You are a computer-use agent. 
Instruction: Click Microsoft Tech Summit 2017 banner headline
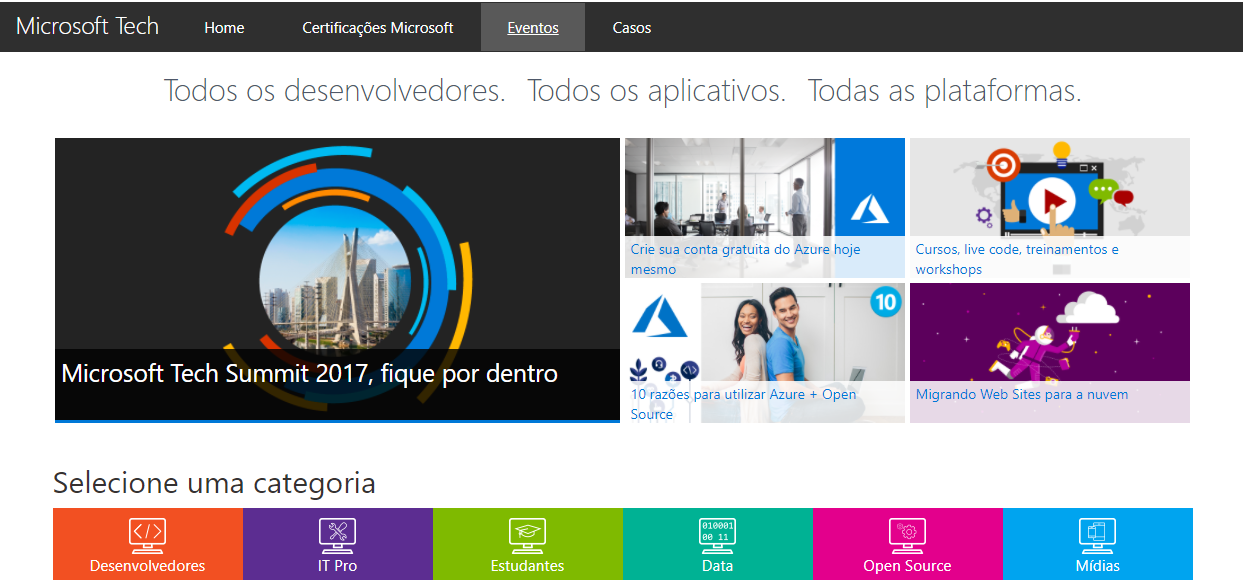click(309, 374)
